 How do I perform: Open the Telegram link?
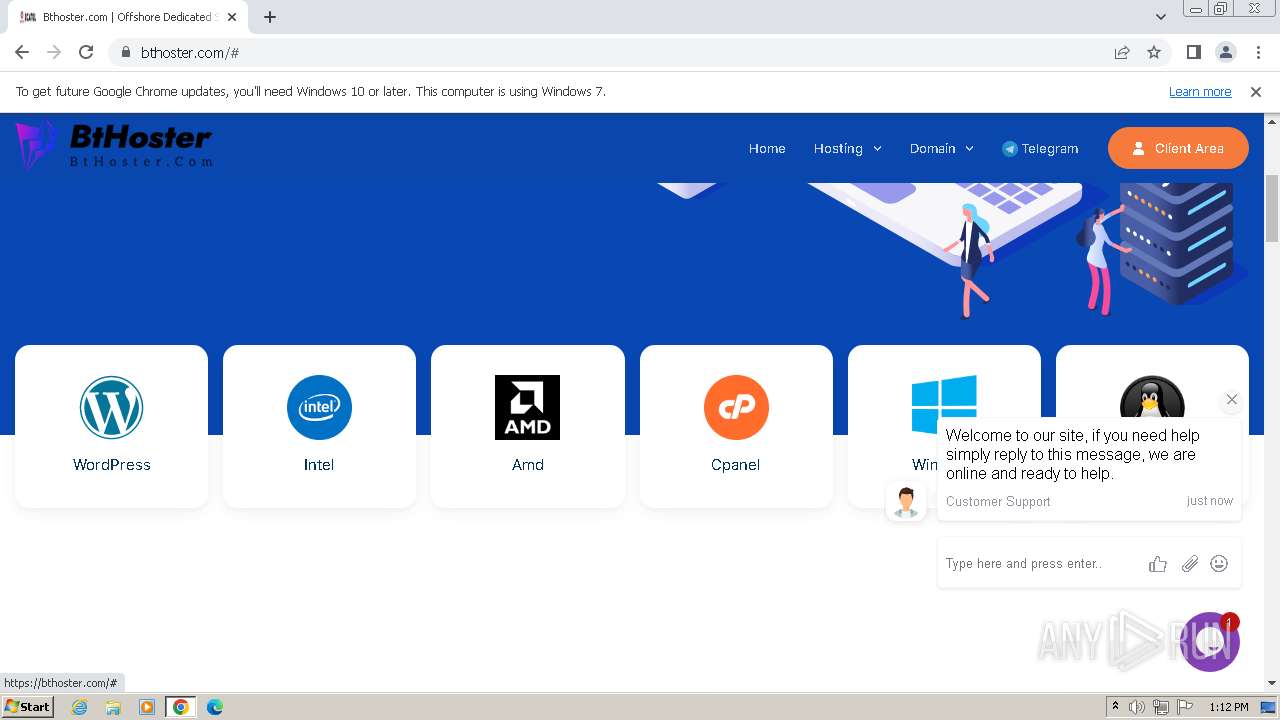[1040, 148]
